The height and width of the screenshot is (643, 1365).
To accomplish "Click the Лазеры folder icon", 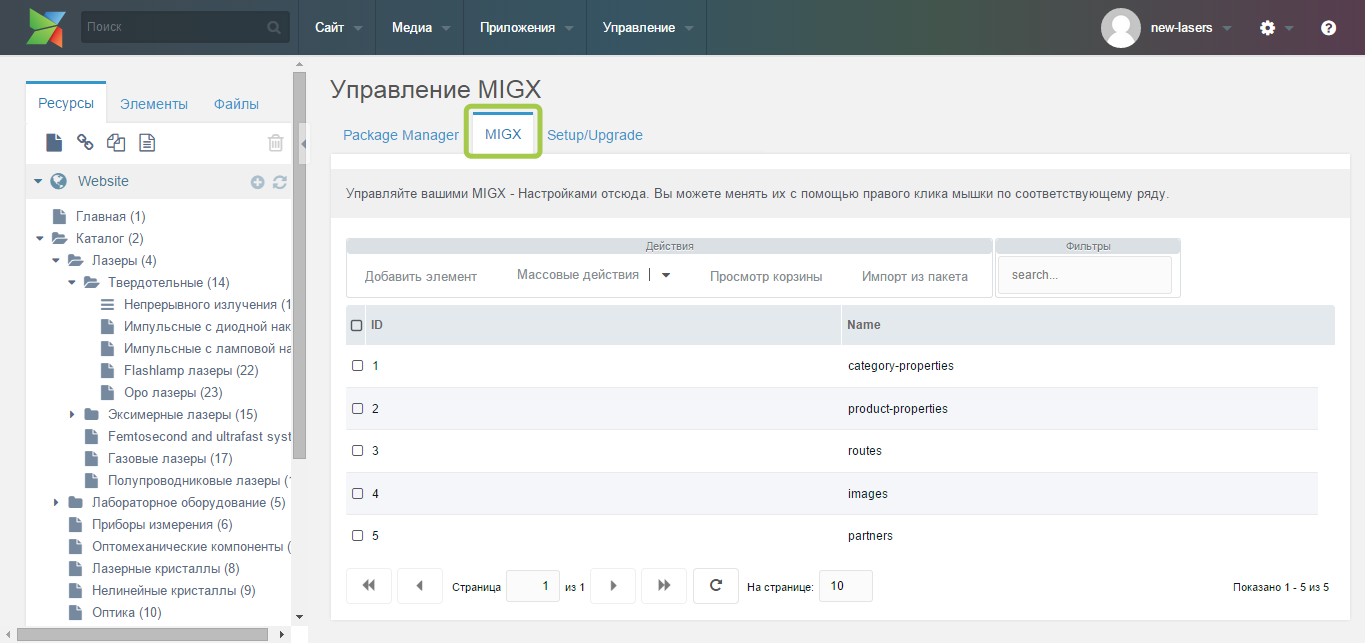I will pos(75,260).
